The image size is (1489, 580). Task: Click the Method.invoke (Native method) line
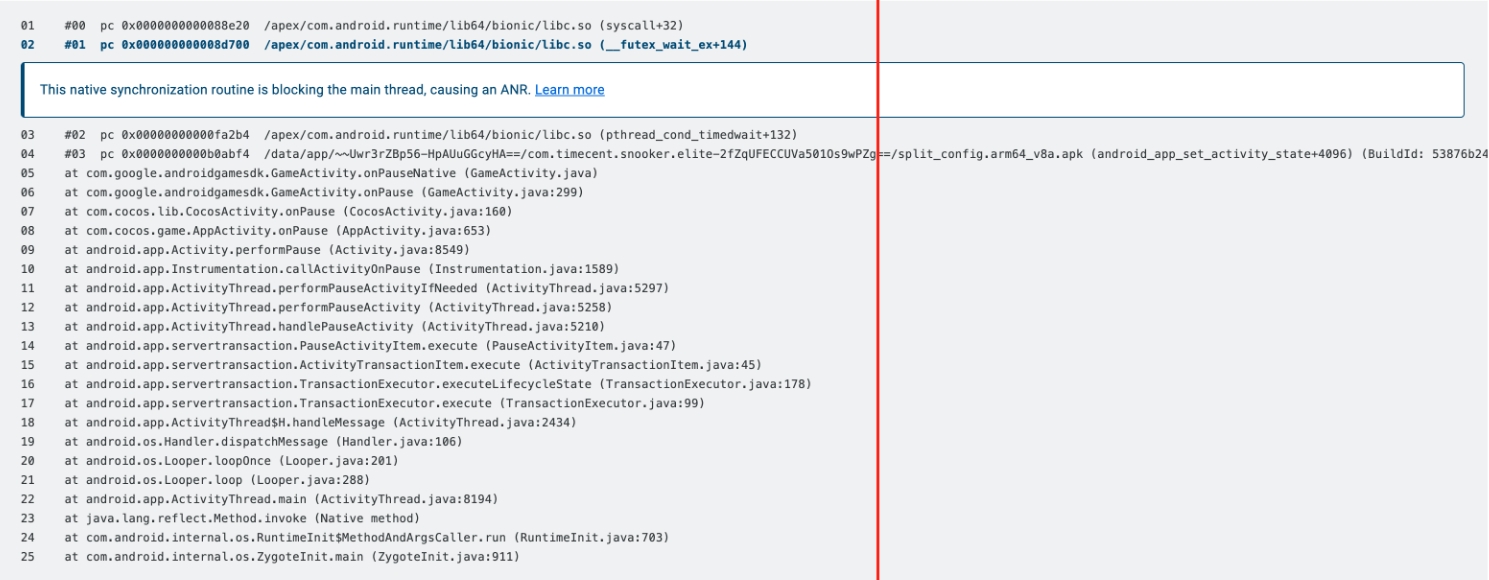pyautogui.click(x=242, y=519)
